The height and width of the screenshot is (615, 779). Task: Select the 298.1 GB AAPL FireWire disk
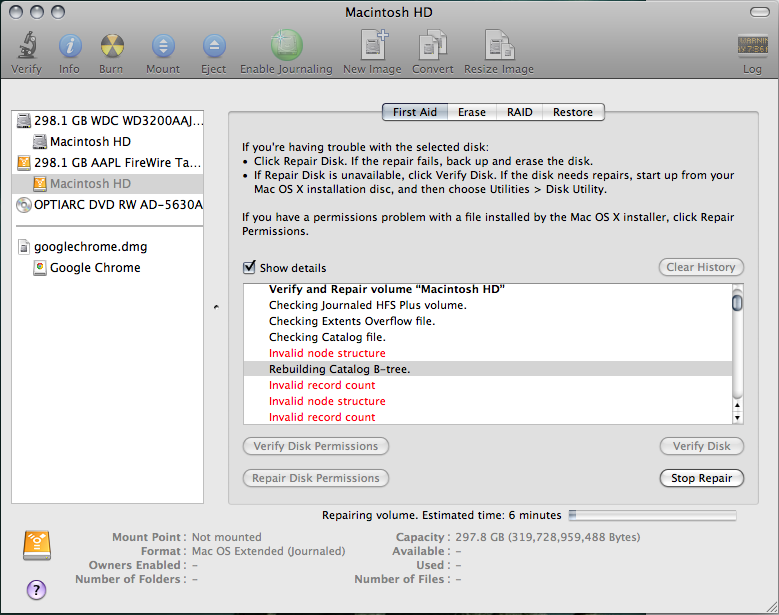pyautogui.click(x=108, y=162)
